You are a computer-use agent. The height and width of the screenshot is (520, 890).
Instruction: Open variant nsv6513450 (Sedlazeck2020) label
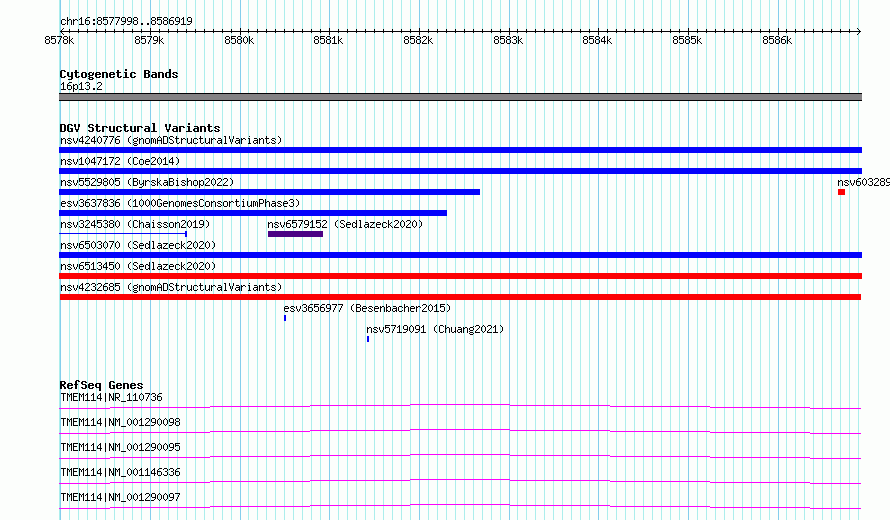pyautogui.click(x=138, y=266)
